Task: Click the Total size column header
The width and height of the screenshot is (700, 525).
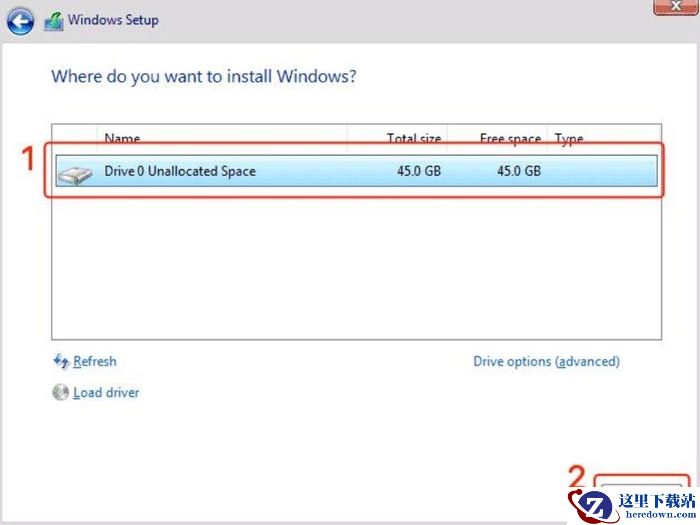Action: point(397,138)
